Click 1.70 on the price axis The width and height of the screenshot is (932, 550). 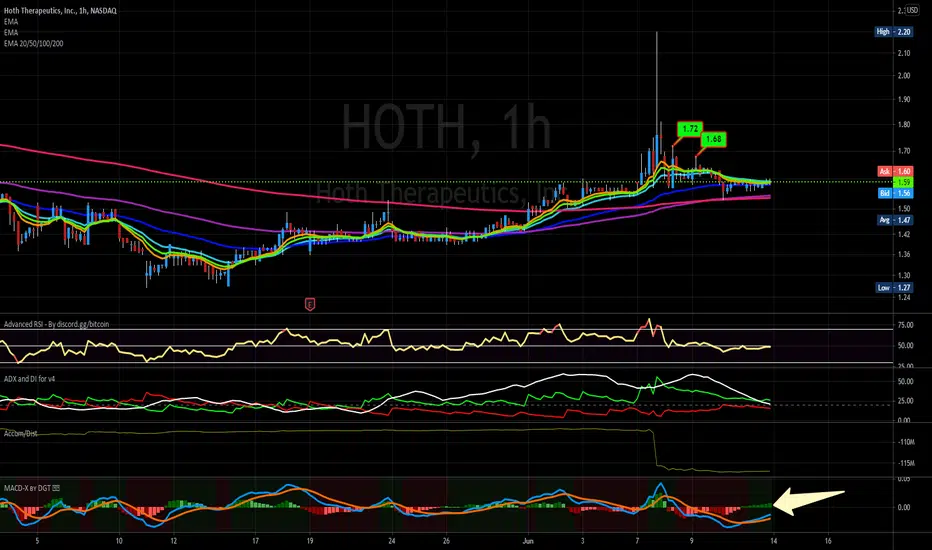pos(904,152)
